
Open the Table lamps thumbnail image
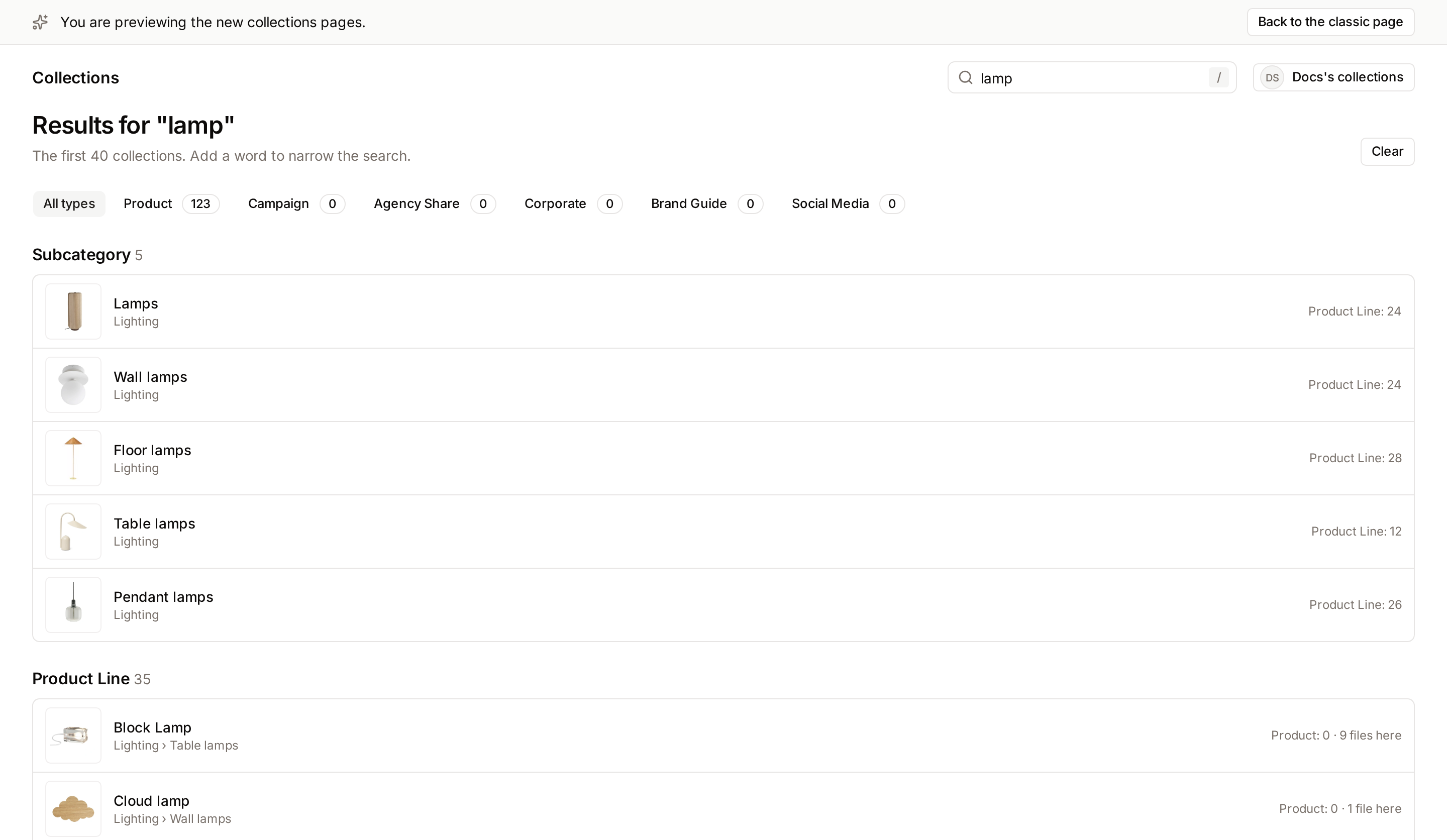coord(73,532)
